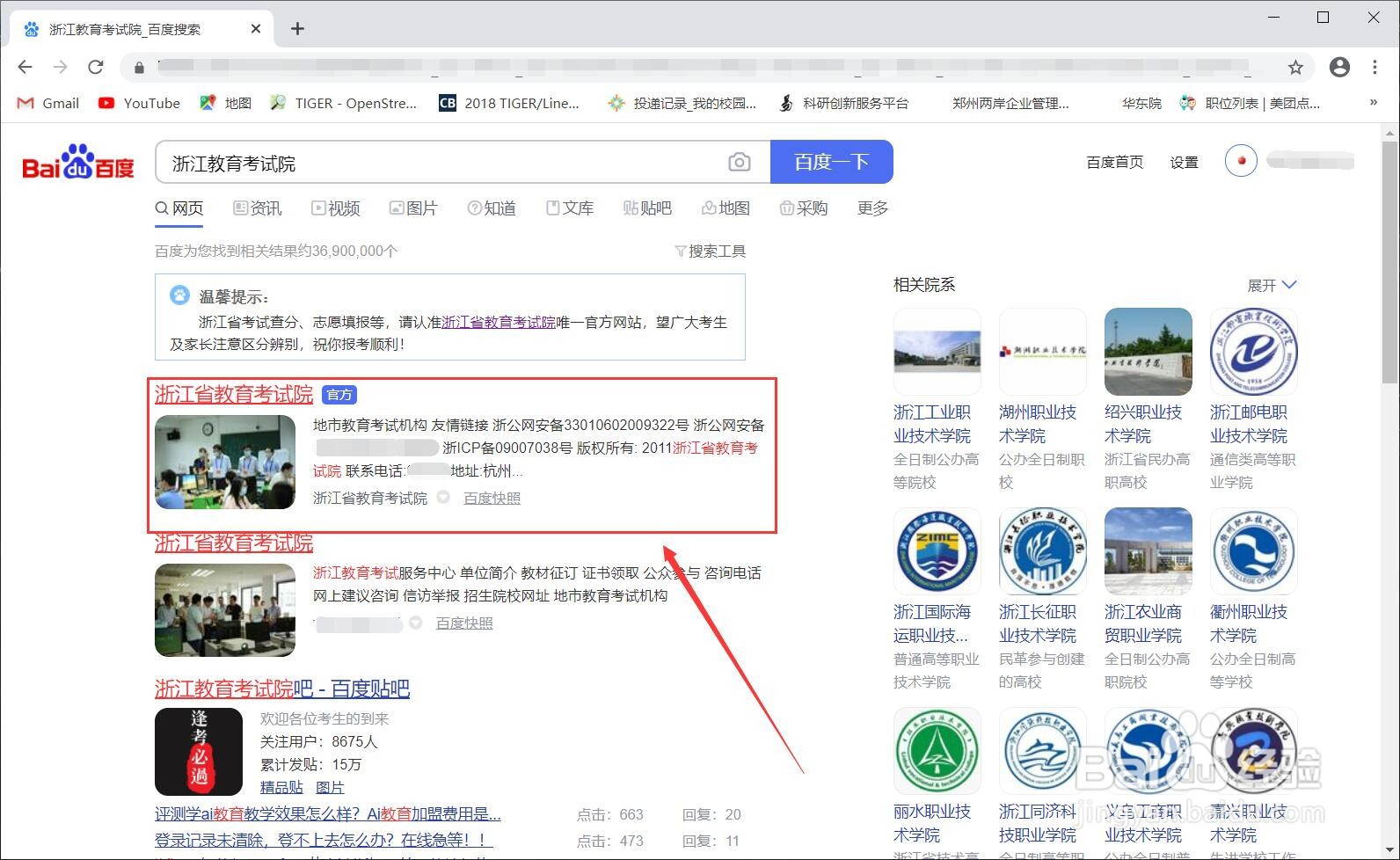Click 丽水职业技术学院 logo
The image size is (1400, 860).
[937, 751]
